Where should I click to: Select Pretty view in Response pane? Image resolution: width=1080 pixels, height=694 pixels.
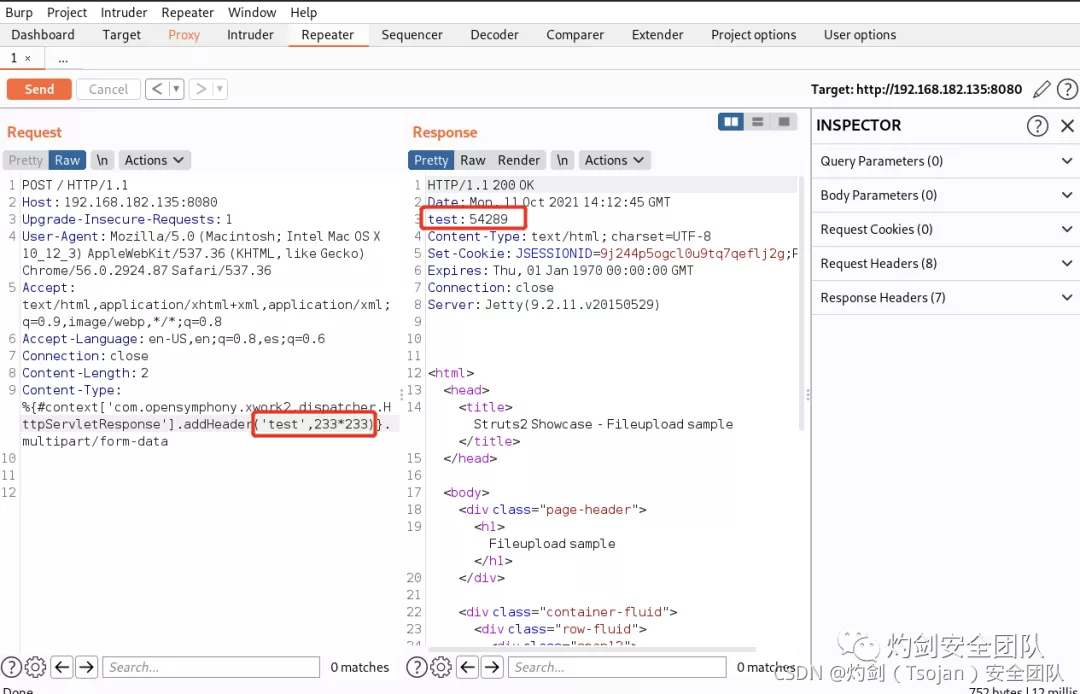[x=431, y=160]
